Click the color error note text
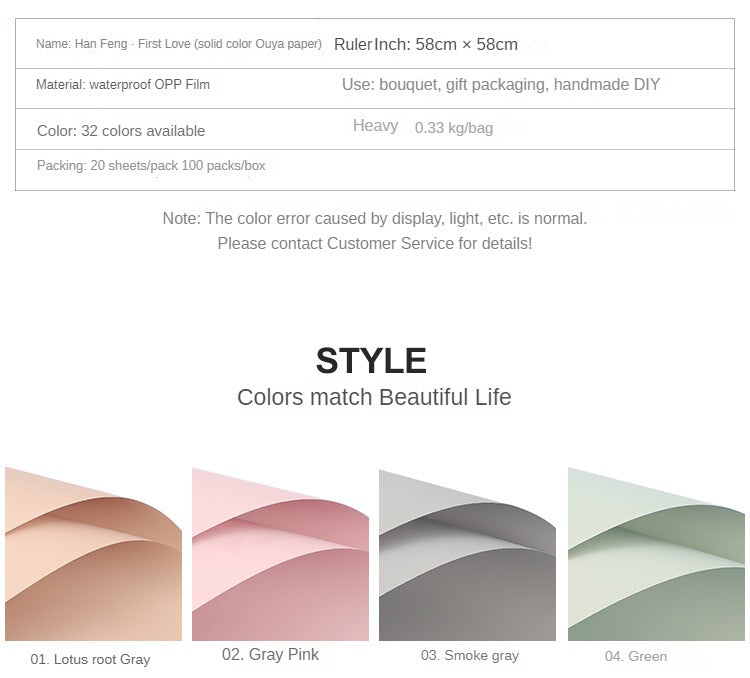 (x=374, y=218)
